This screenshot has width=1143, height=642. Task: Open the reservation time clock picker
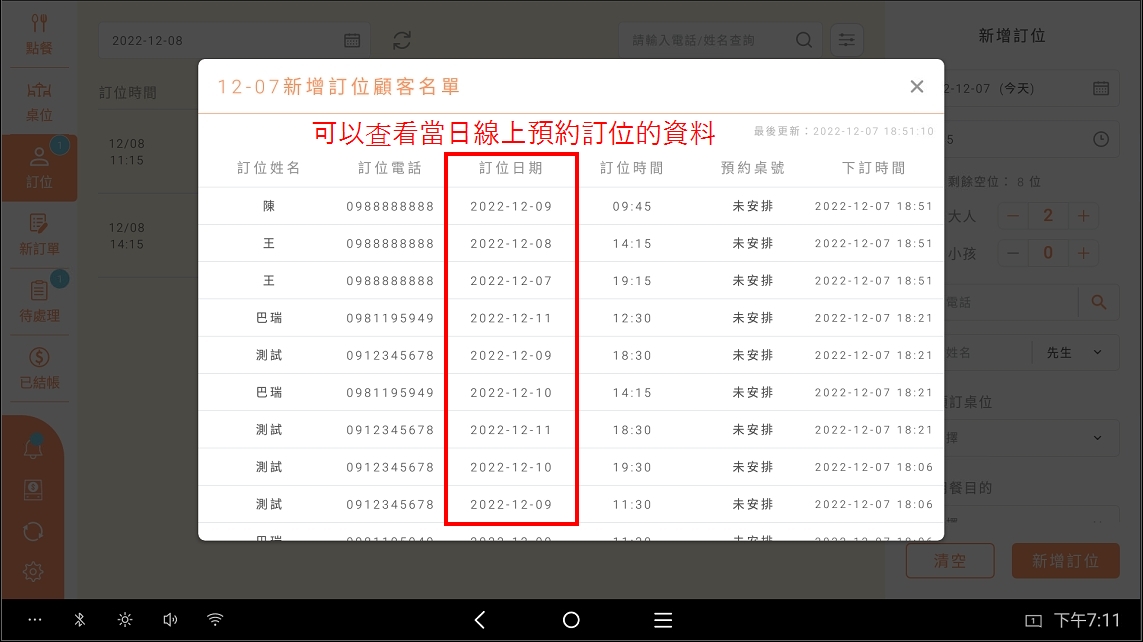coord(1100,139)
